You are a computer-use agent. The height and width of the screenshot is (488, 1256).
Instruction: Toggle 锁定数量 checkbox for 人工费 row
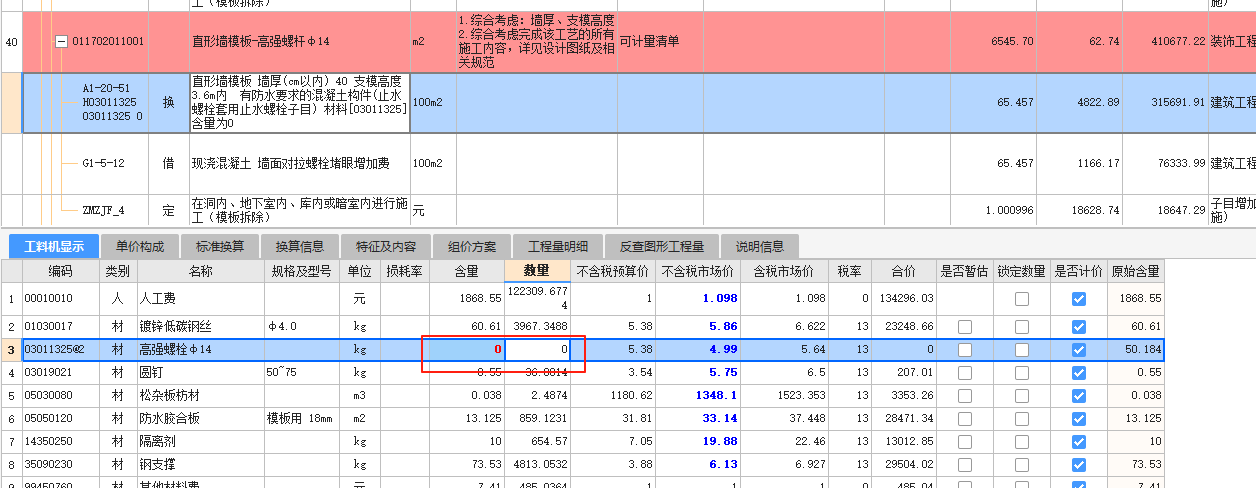click(x=1021, y=298)
